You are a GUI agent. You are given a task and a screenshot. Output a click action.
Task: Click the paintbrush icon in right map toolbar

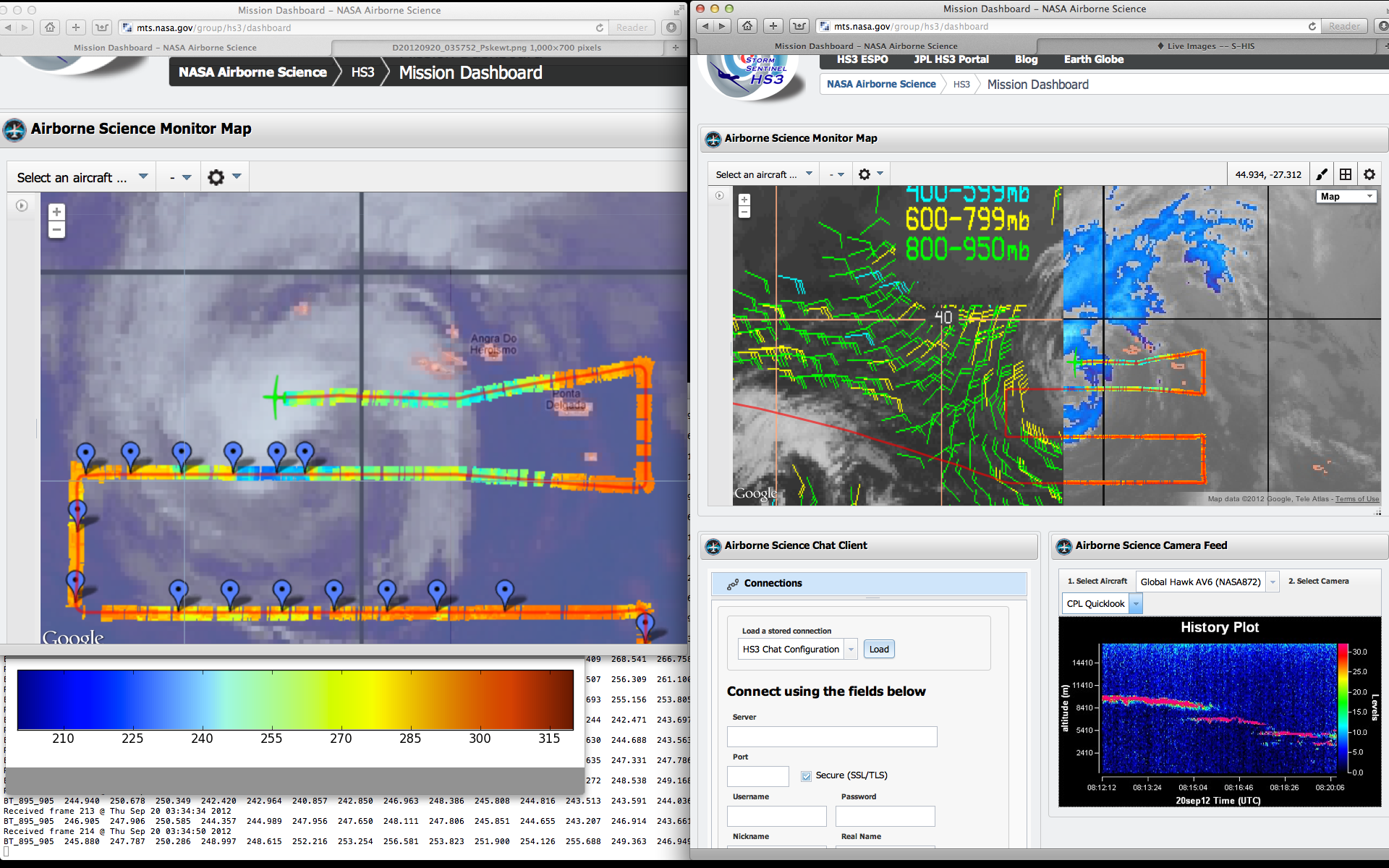pos(1322,174)
